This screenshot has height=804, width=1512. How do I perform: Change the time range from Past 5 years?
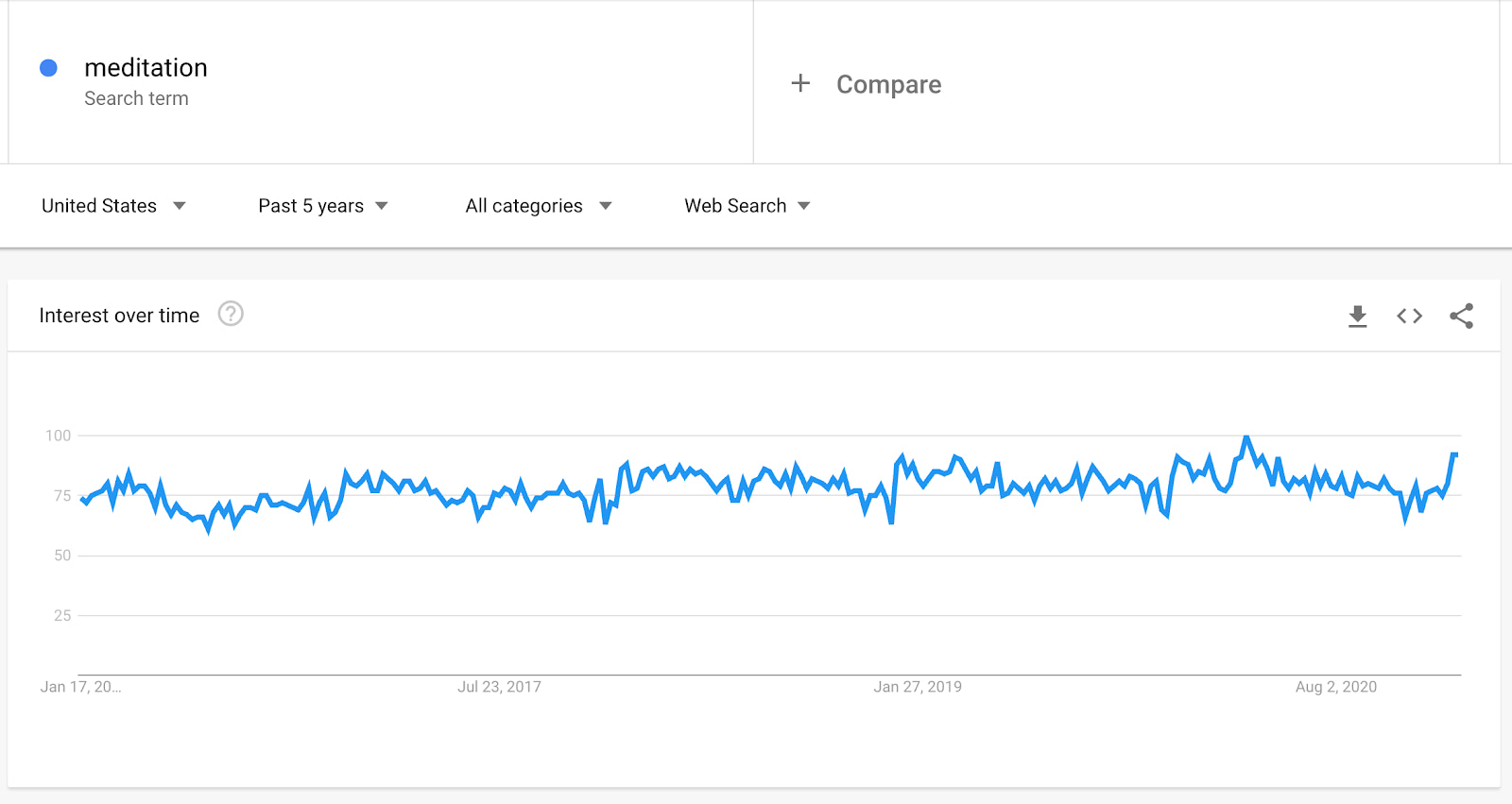[x=312, y=205]
